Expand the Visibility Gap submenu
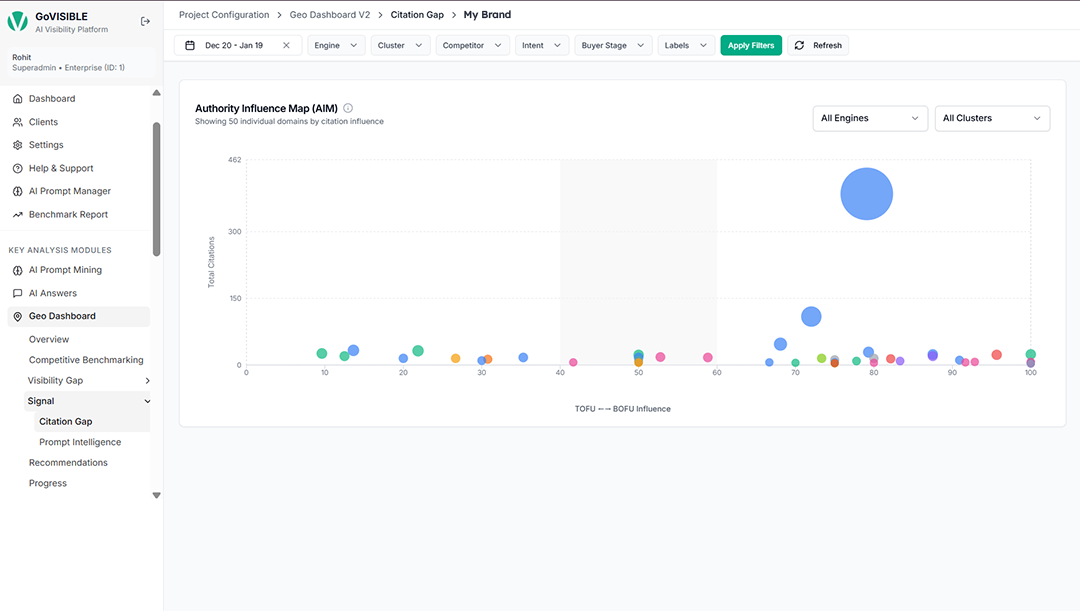The image size is (1080, 611). (147, 381)
